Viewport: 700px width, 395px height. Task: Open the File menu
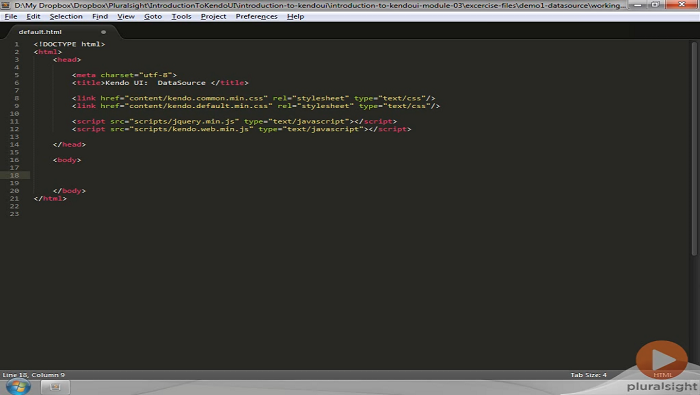pos(11,17)
